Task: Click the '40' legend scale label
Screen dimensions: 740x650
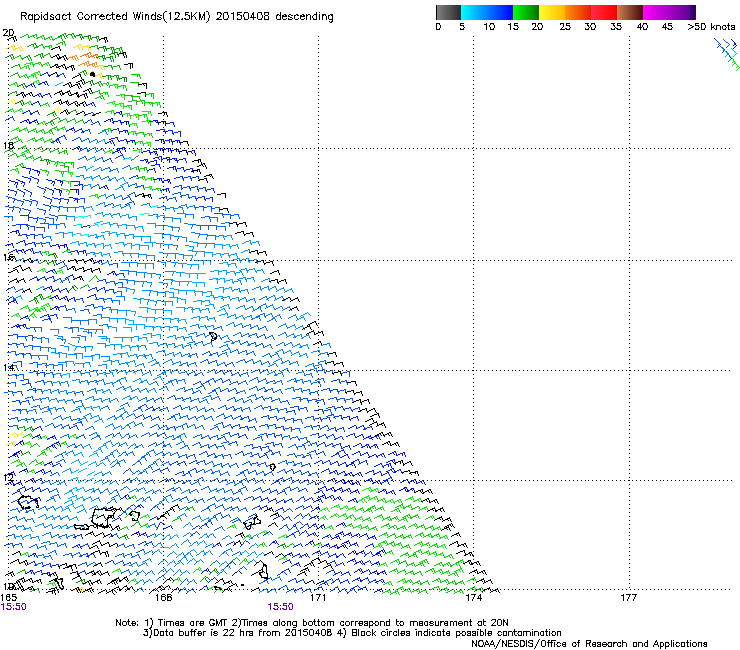Action: pyautogui.click(x=642, y=27)
